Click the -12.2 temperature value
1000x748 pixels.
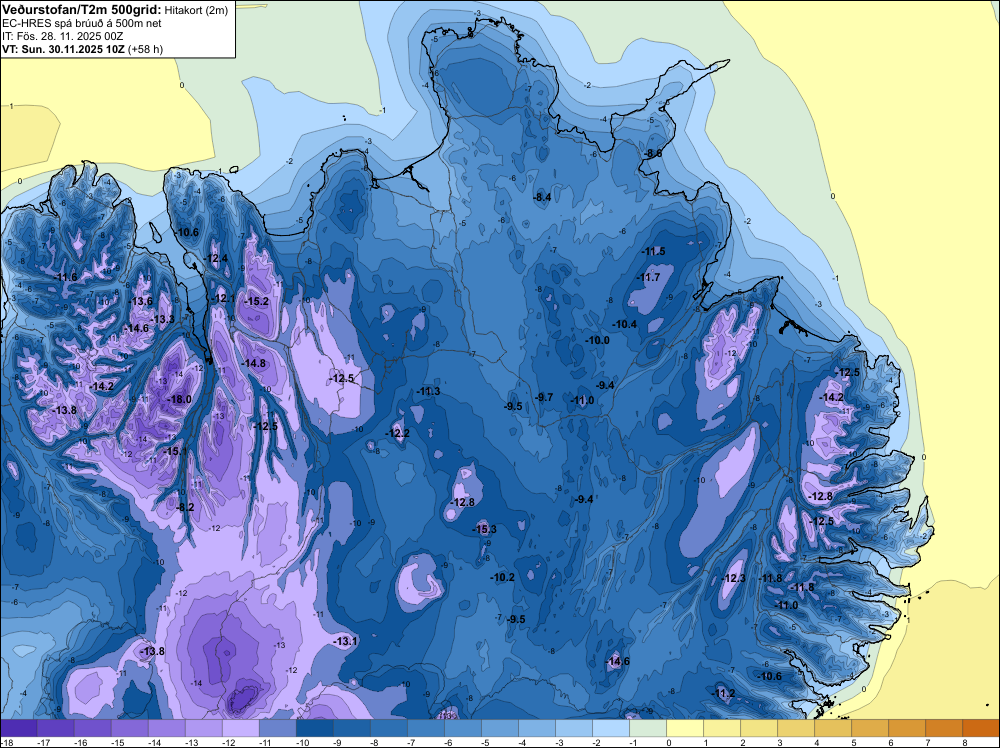coord(397,434)
